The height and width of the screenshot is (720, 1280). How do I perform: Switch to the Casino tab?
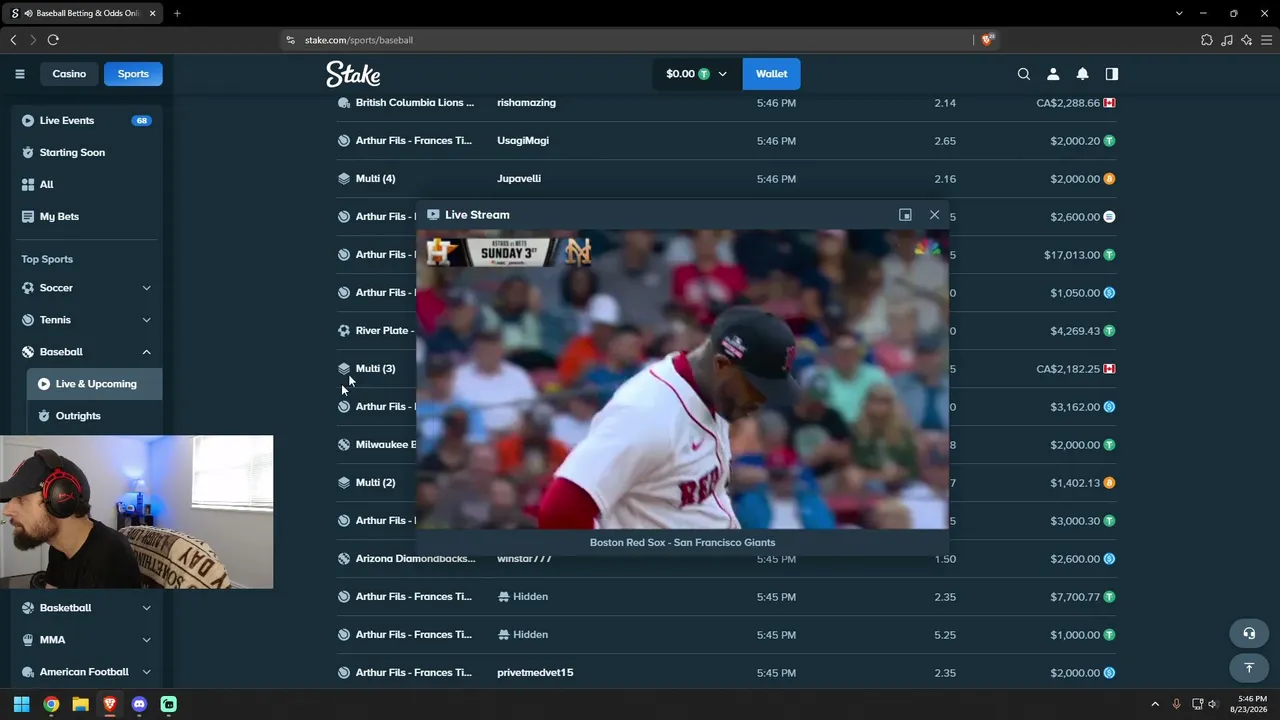point(69,74)
